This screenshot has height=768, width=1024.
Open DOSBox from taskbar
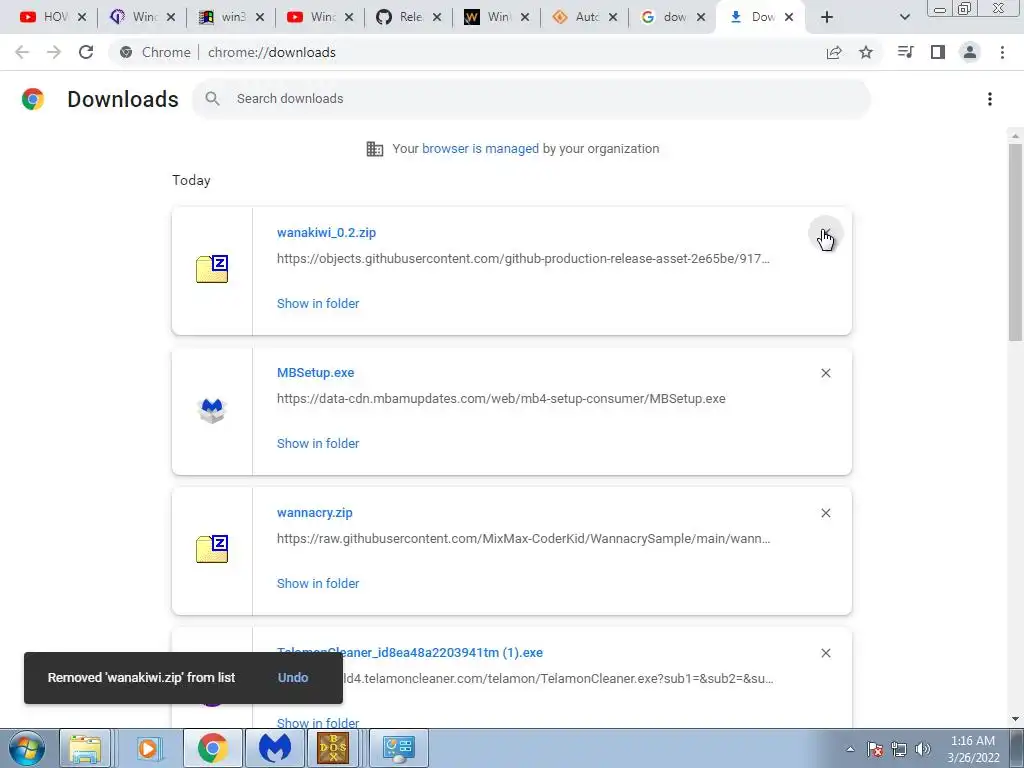(333, 748)
